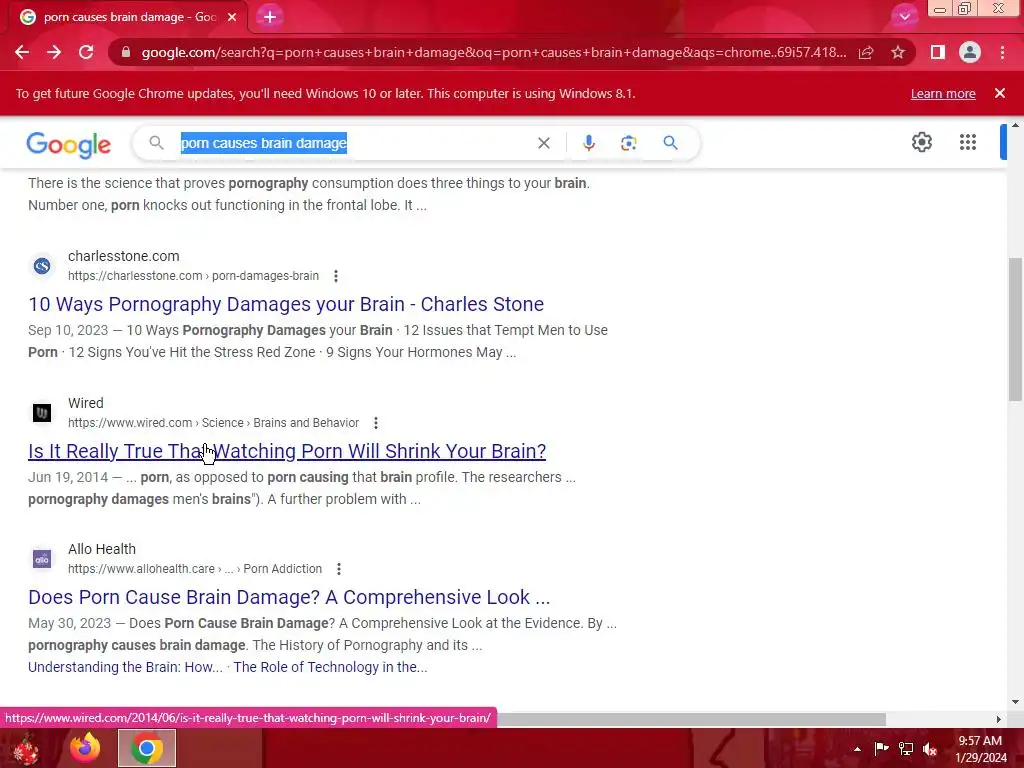Viewport: 1024px width, 768px height.
Task: Go to Google home via the Google logo
Action: pos(69,144)
